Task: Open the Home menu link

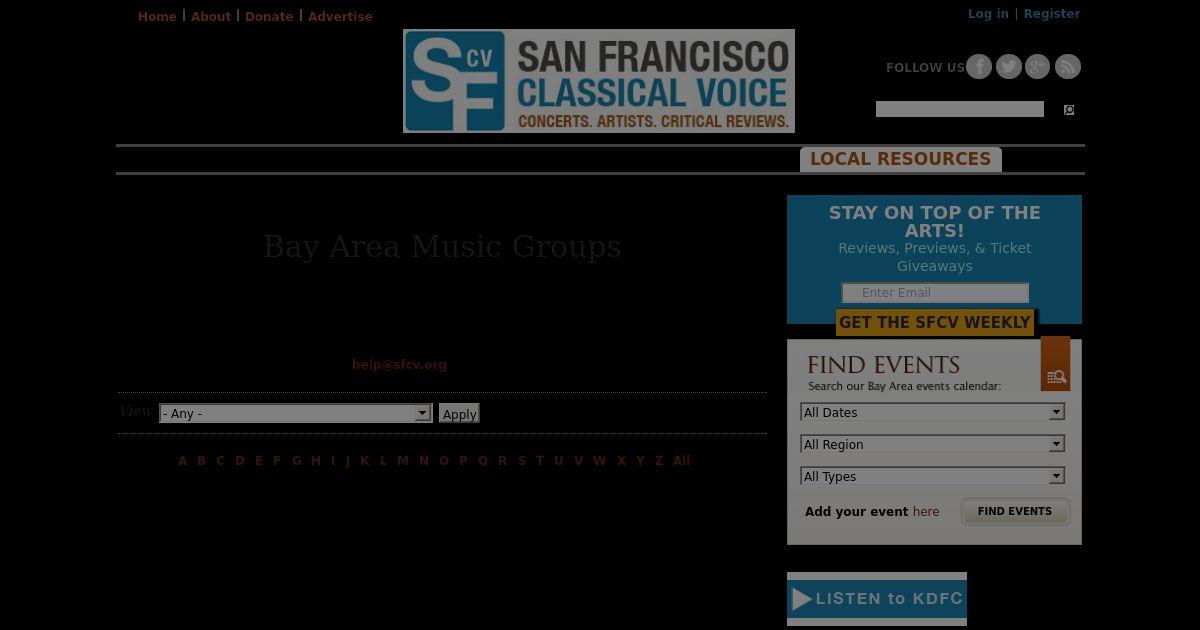Action: 157,17
